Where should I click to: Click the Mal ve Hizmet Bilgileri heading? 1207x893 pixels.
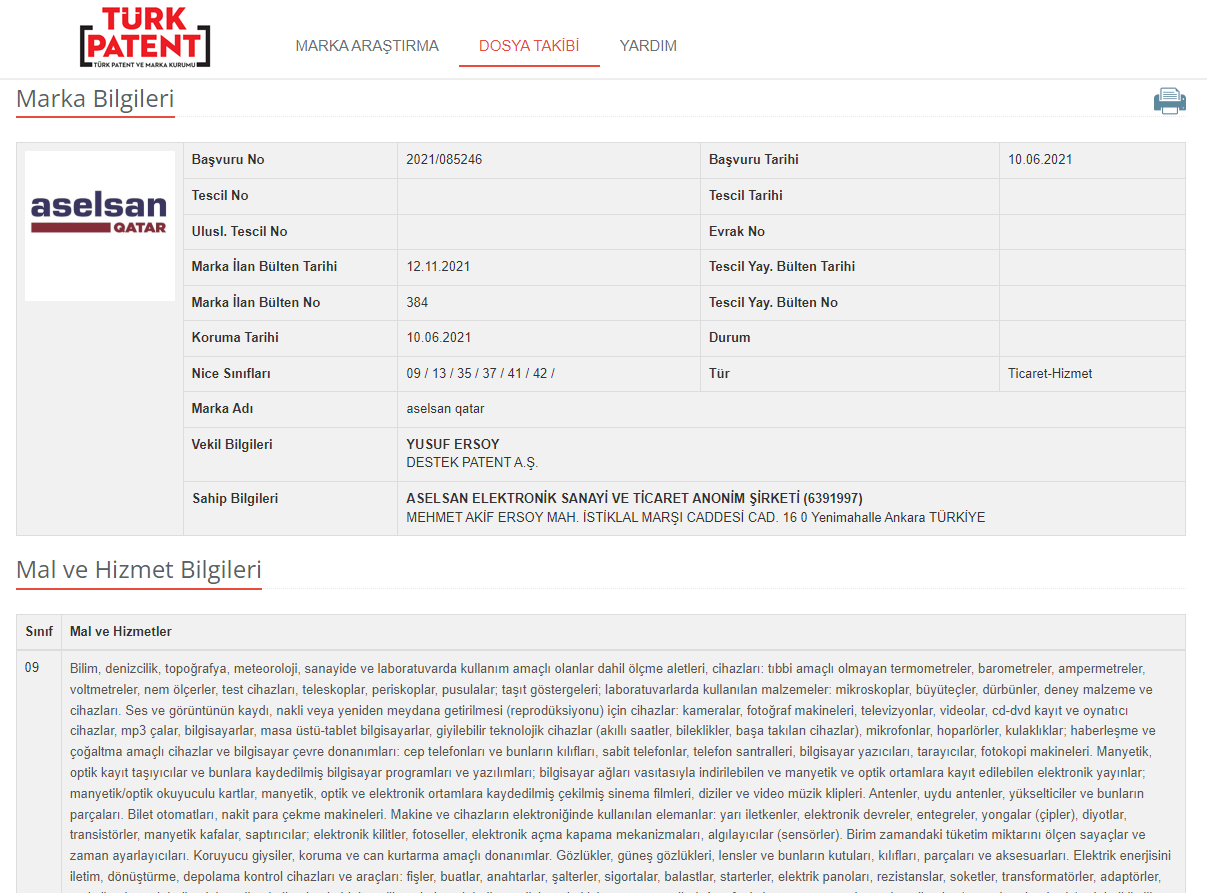pos(139,570)
